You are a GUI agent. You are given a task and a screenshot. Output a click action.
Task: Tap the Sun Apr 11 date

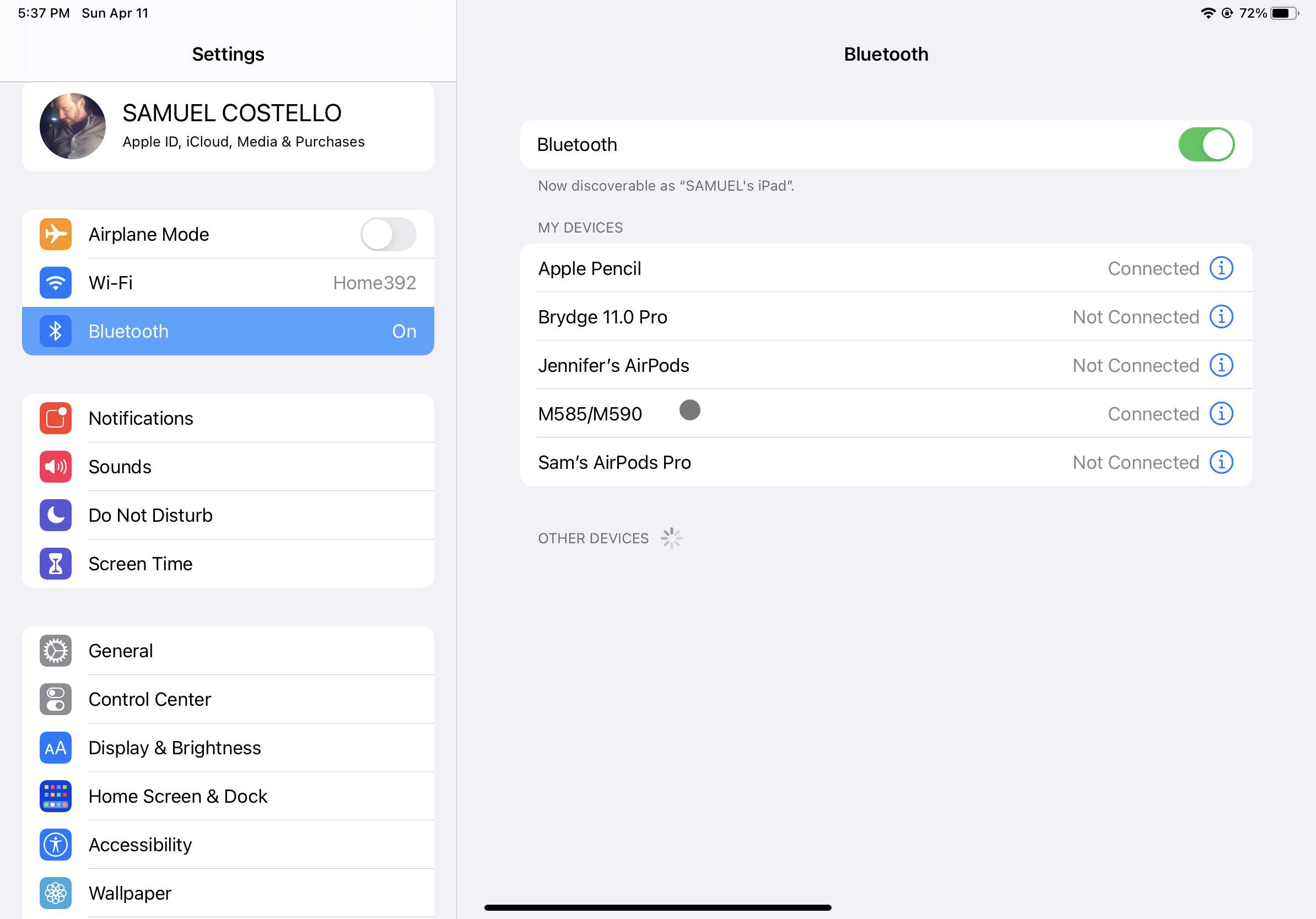[115, 13]
